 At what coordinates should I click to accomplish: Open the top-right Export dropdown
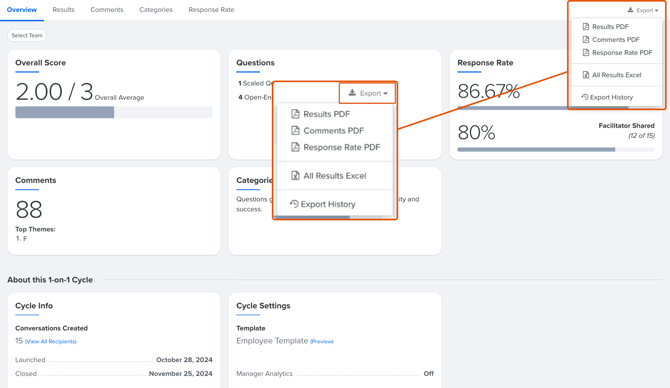click(643, 10)
